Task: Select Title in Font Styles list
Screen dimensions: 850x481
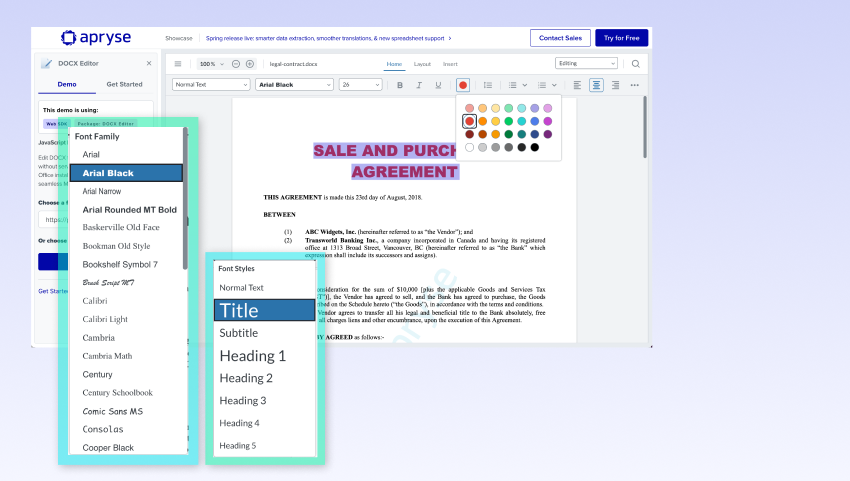Action: [265, 310]
